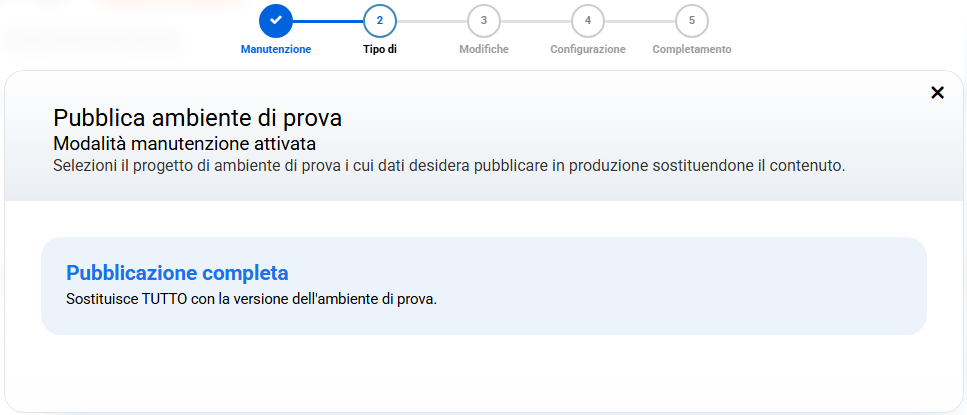
Task: Select step 2 circle in wizard
Action: click(380, 20)
